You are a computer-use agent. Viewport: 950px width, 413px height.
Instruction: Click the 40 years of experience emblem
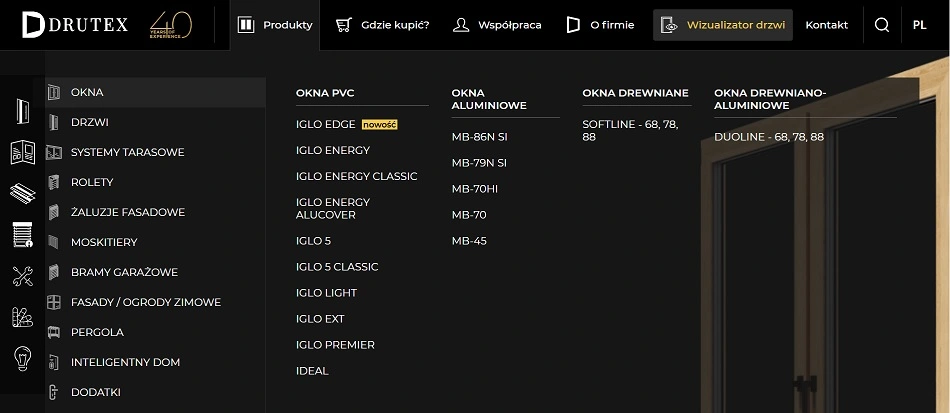coord(171,25)
